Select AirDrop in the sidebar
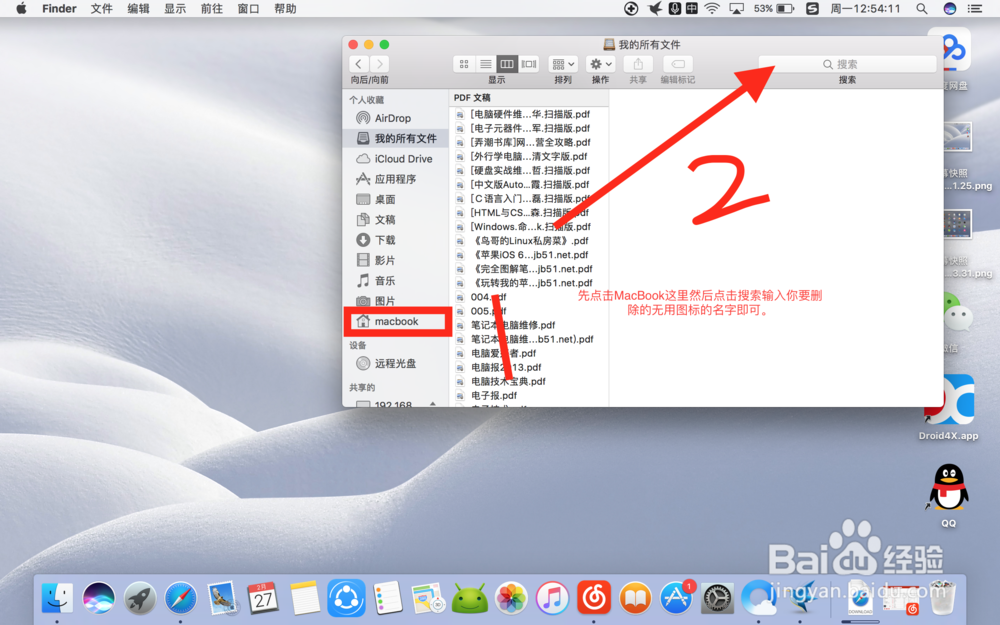This screenshot has width=1000, height=625. 395,118
